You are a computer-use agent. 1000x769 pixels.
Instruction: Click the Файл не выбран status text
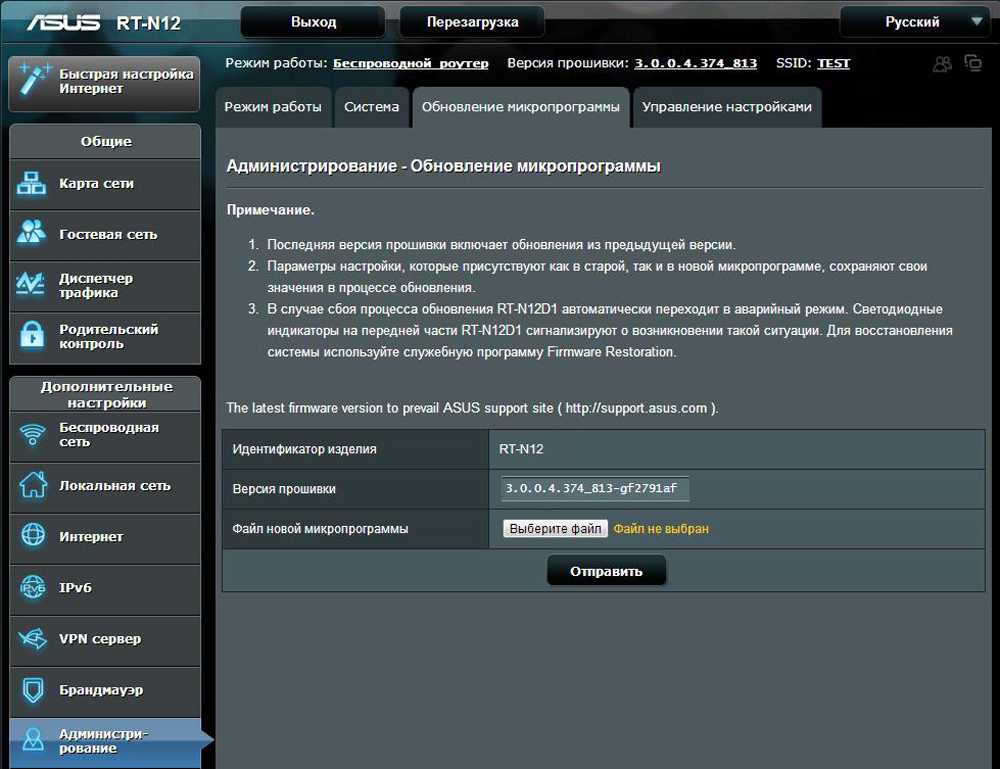661,529
